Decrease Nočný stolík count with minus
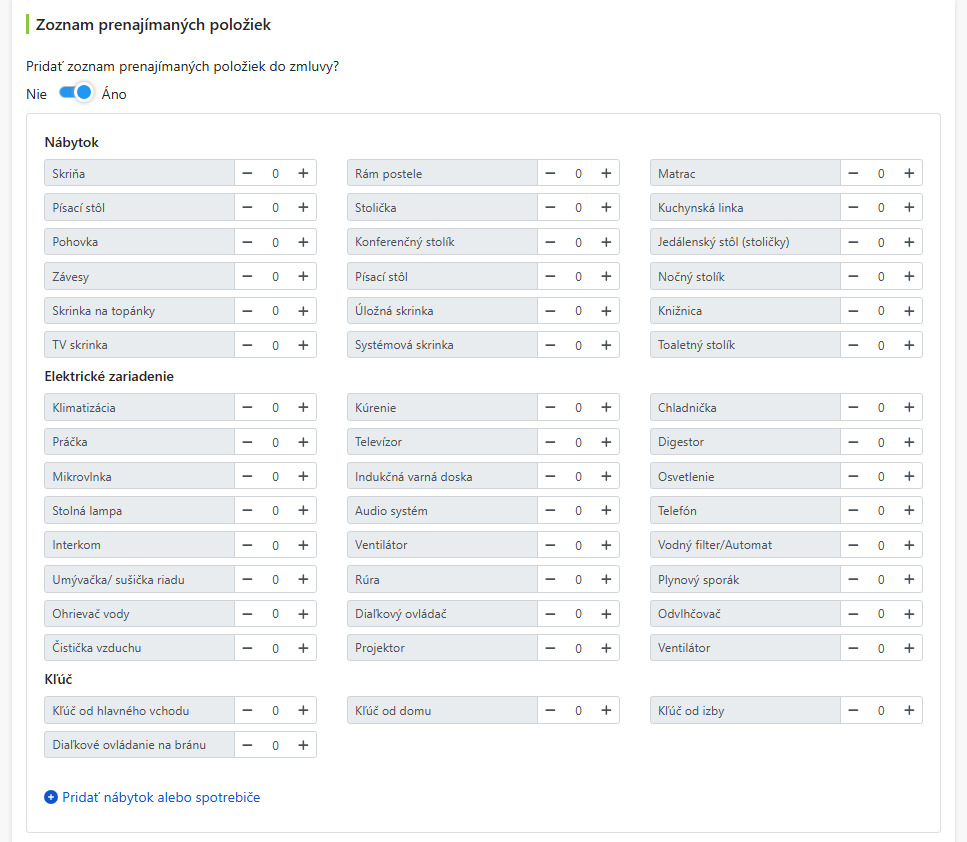 point(853,276)
